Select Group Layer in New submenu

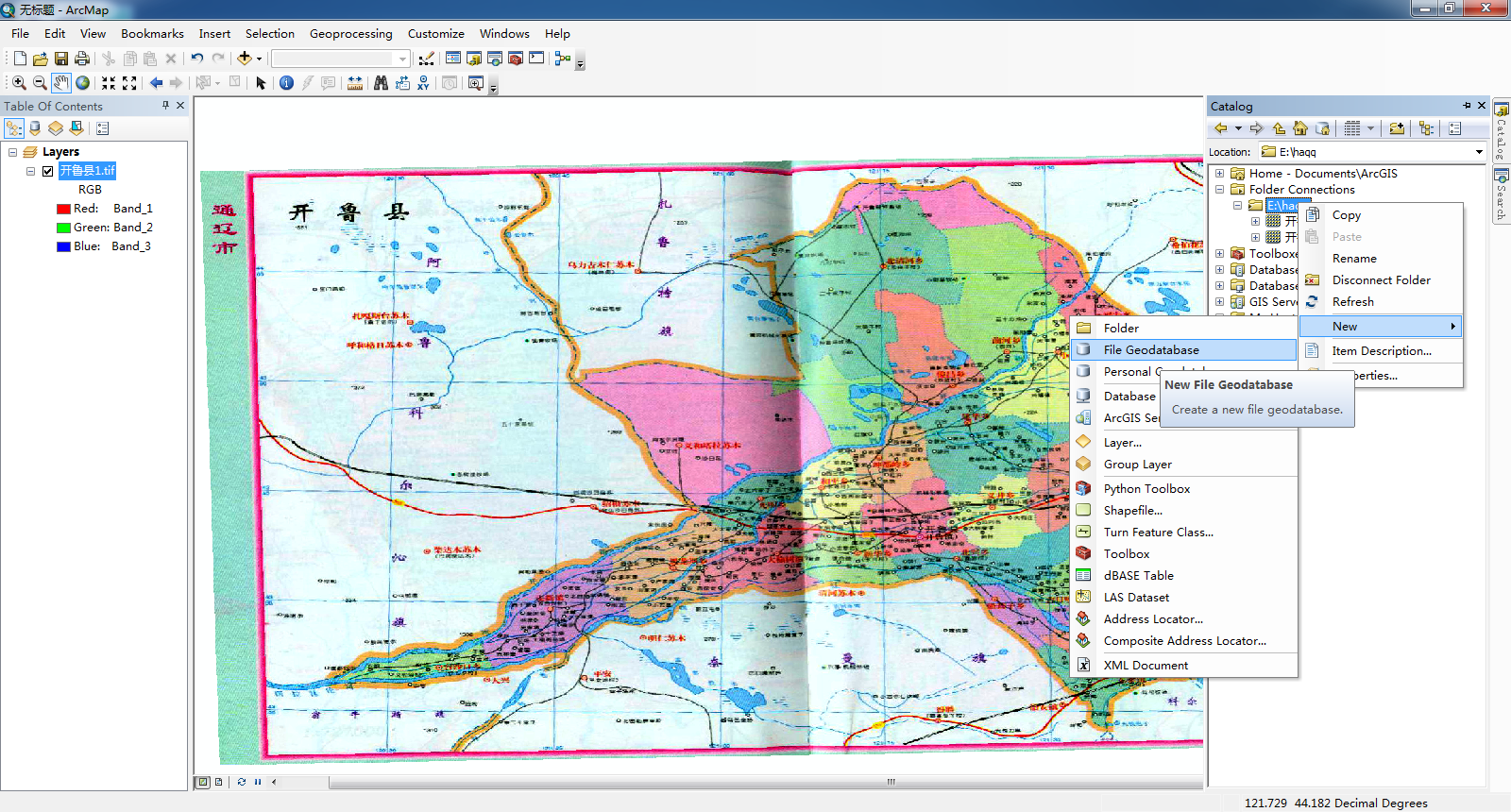[x=1184, y=465]
